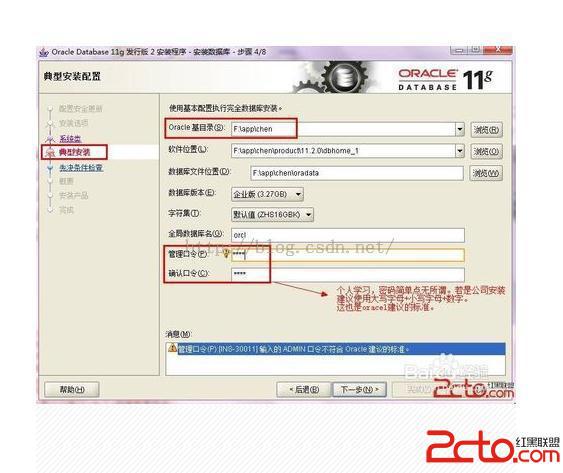Image resolution: width=563 pixels, height=473 pixels.
Task: Click into the 软件位置 path field
Action: pos(343,151)
